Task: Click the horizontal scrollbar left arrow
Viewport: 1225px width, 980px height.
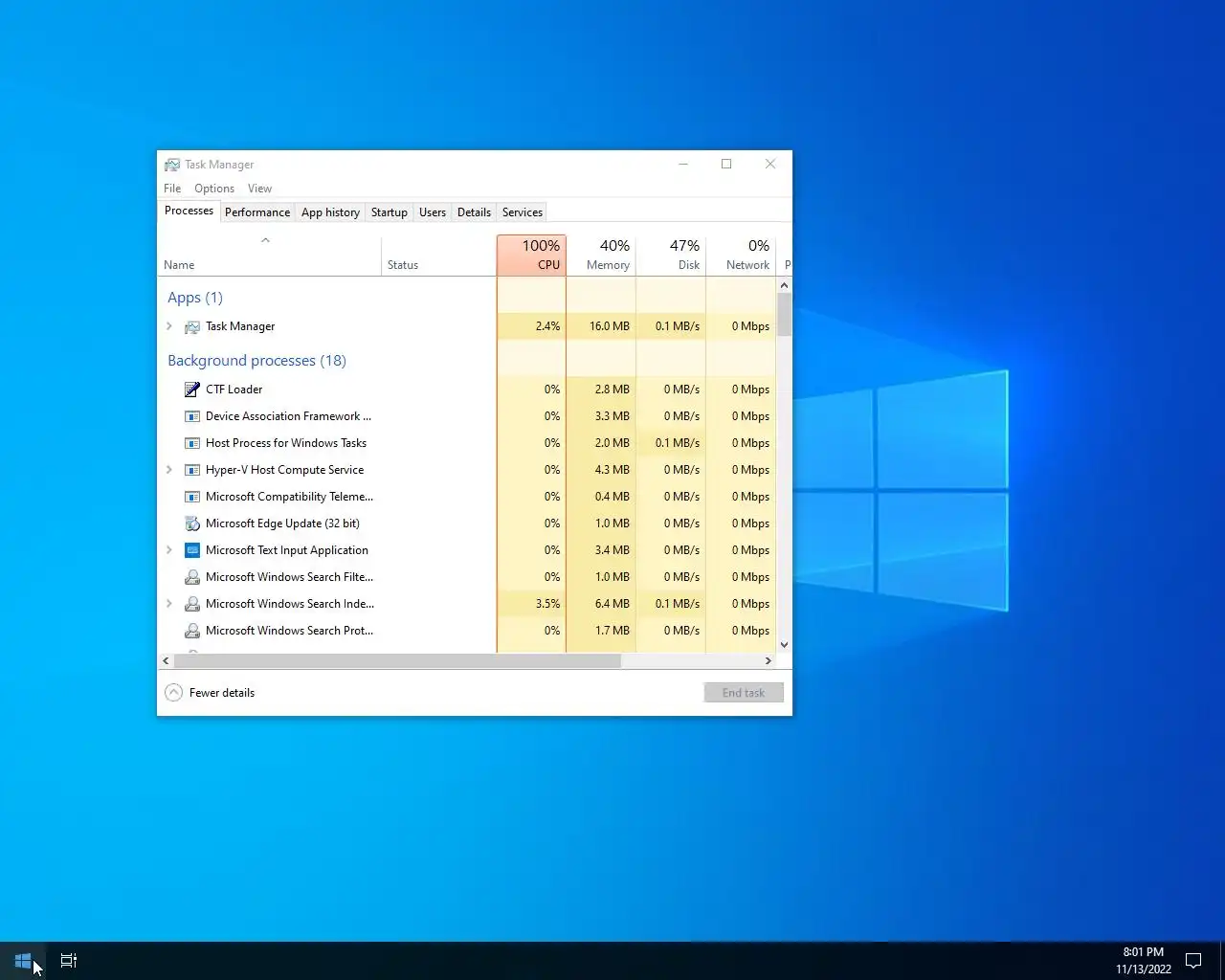Action: [166, 661]
